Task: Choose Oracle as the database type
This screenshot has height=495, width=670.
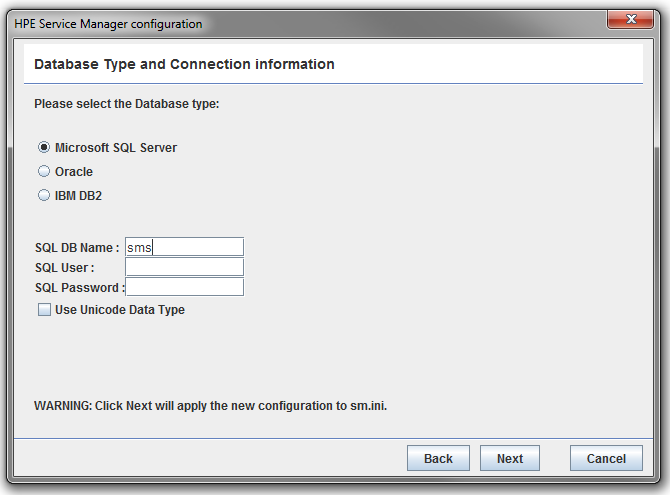Action: coord(44,171)
